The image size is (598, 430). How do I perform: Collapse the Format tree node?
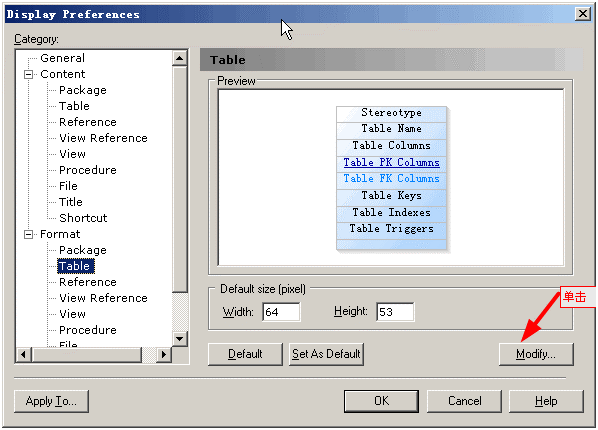(x=29, y=234)
